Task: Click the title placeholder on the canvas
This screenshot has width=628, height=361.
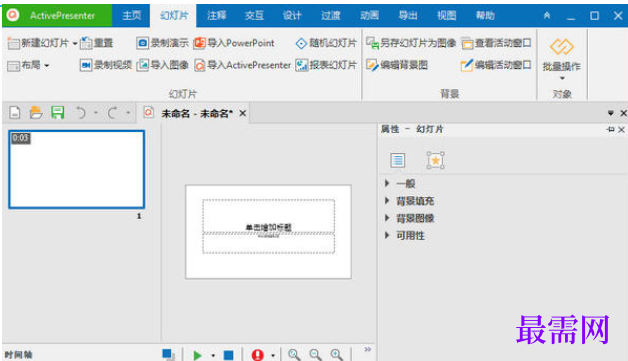Action: click(268, 216)
